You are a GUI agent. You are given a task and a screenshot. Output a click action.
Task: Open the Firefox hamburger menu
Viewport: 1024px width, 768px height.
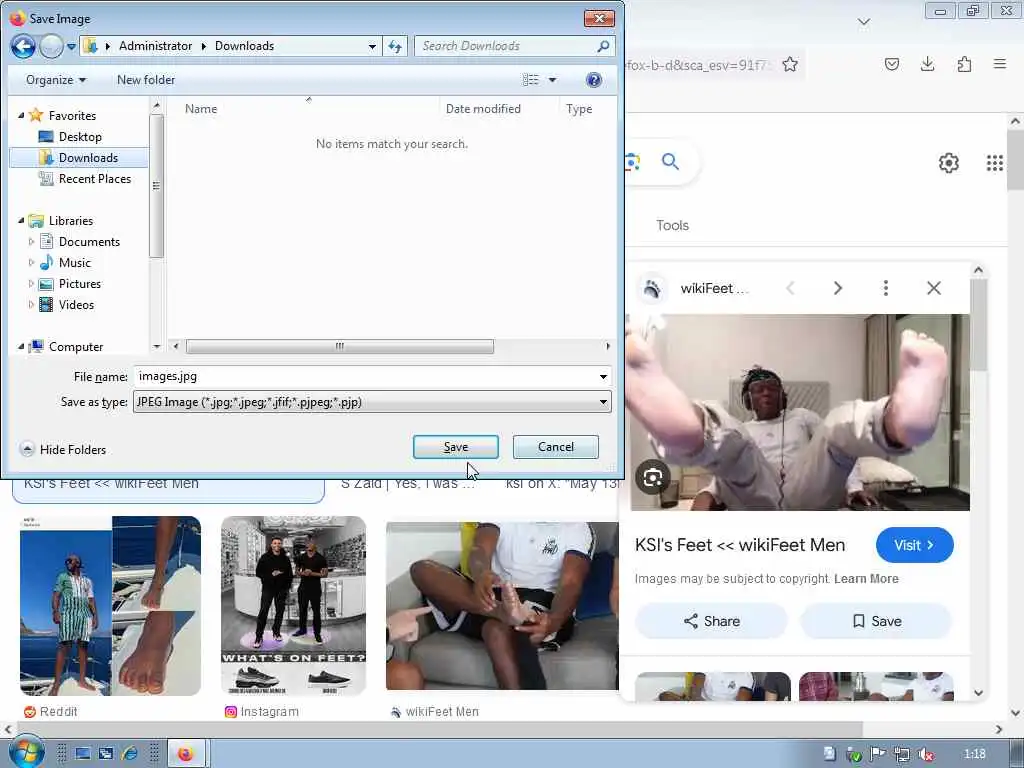(999, 63)
